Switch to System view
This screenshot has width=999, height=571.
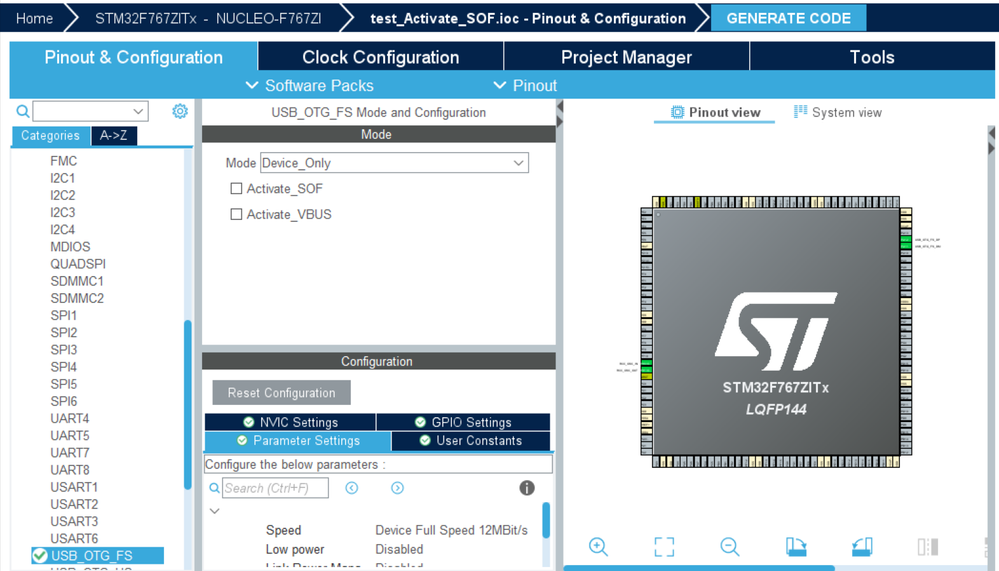(x=838, y=112)
